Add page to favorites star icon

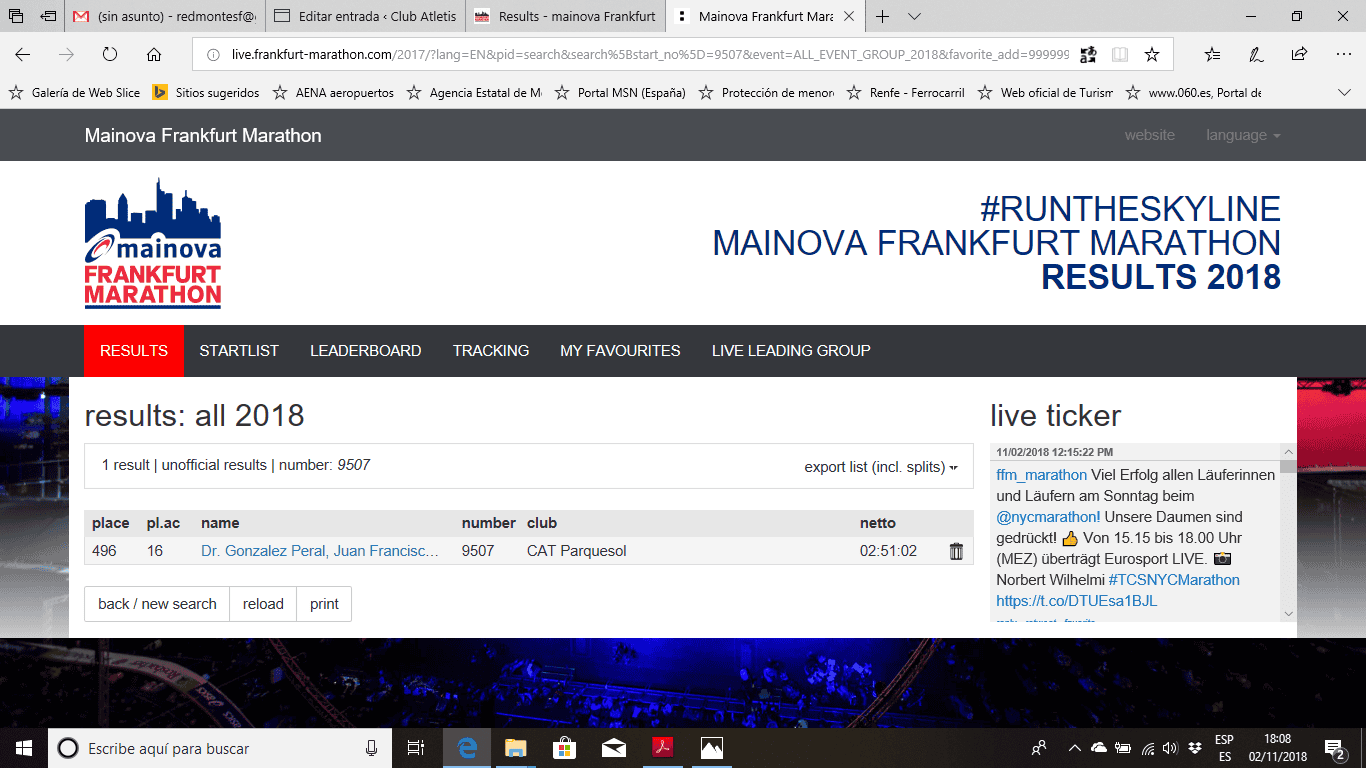(x=1152, y=55)
